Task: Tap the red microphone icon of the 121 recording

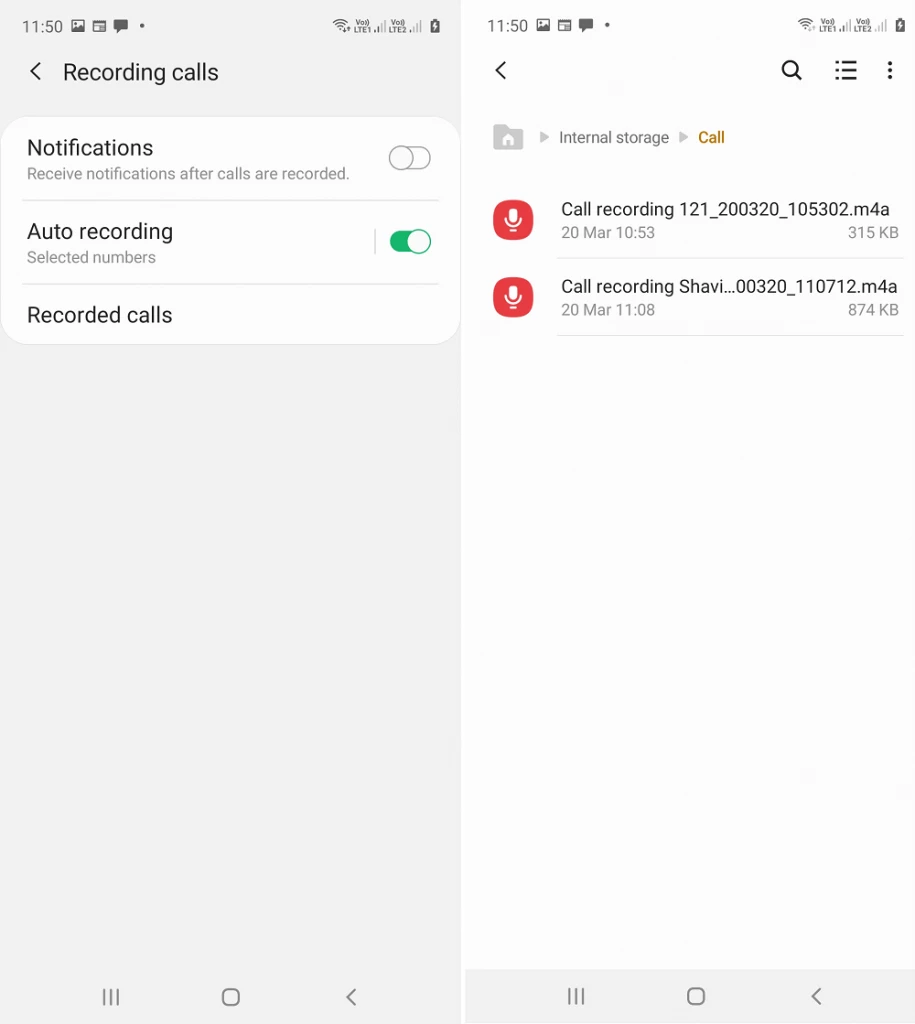Action: pos(513,220)
